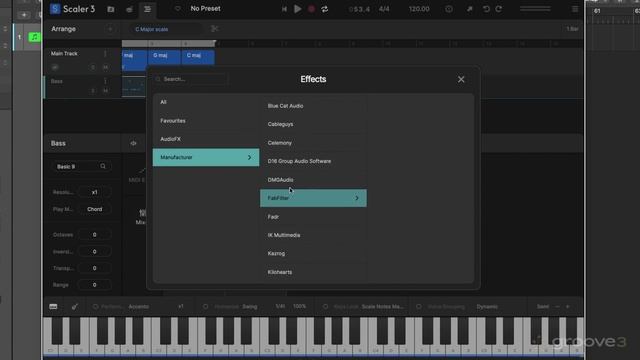640x360 pixels.
Task: Click the Octaves value field
Action: pos(94,235)
